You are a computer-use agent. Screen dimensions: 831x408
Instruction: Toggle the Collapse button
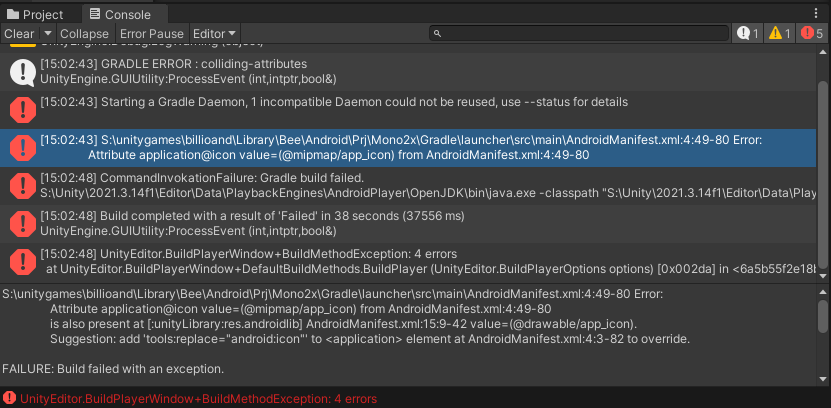[84, 34]
